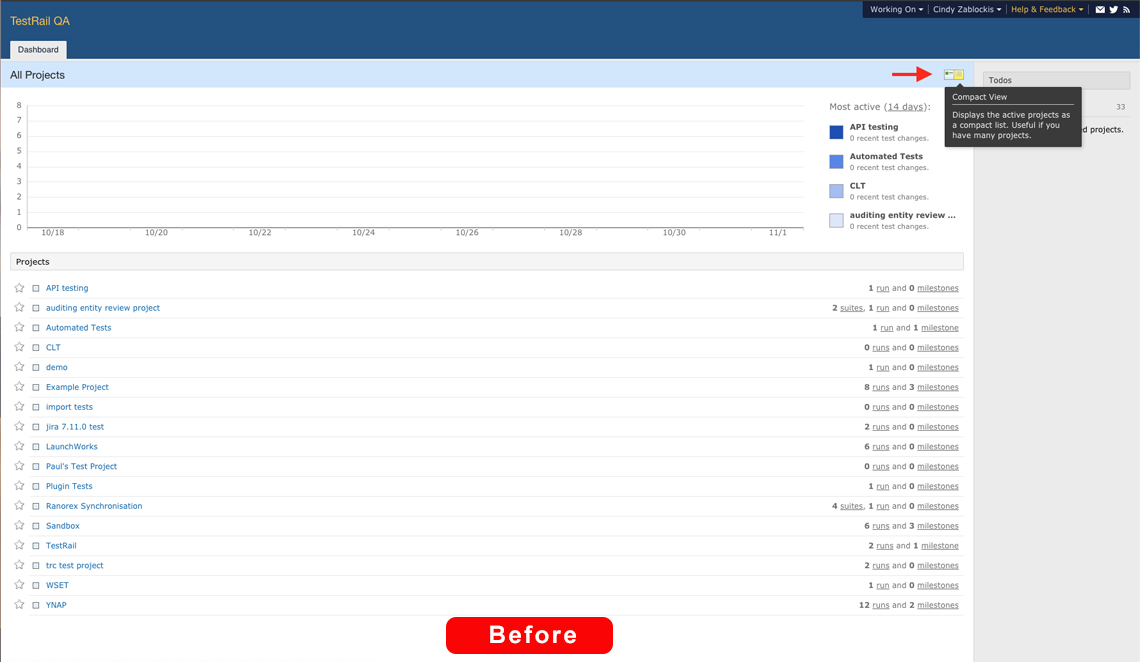Open the Working On dropdown

pyautogui.click(x=895, y=10)
